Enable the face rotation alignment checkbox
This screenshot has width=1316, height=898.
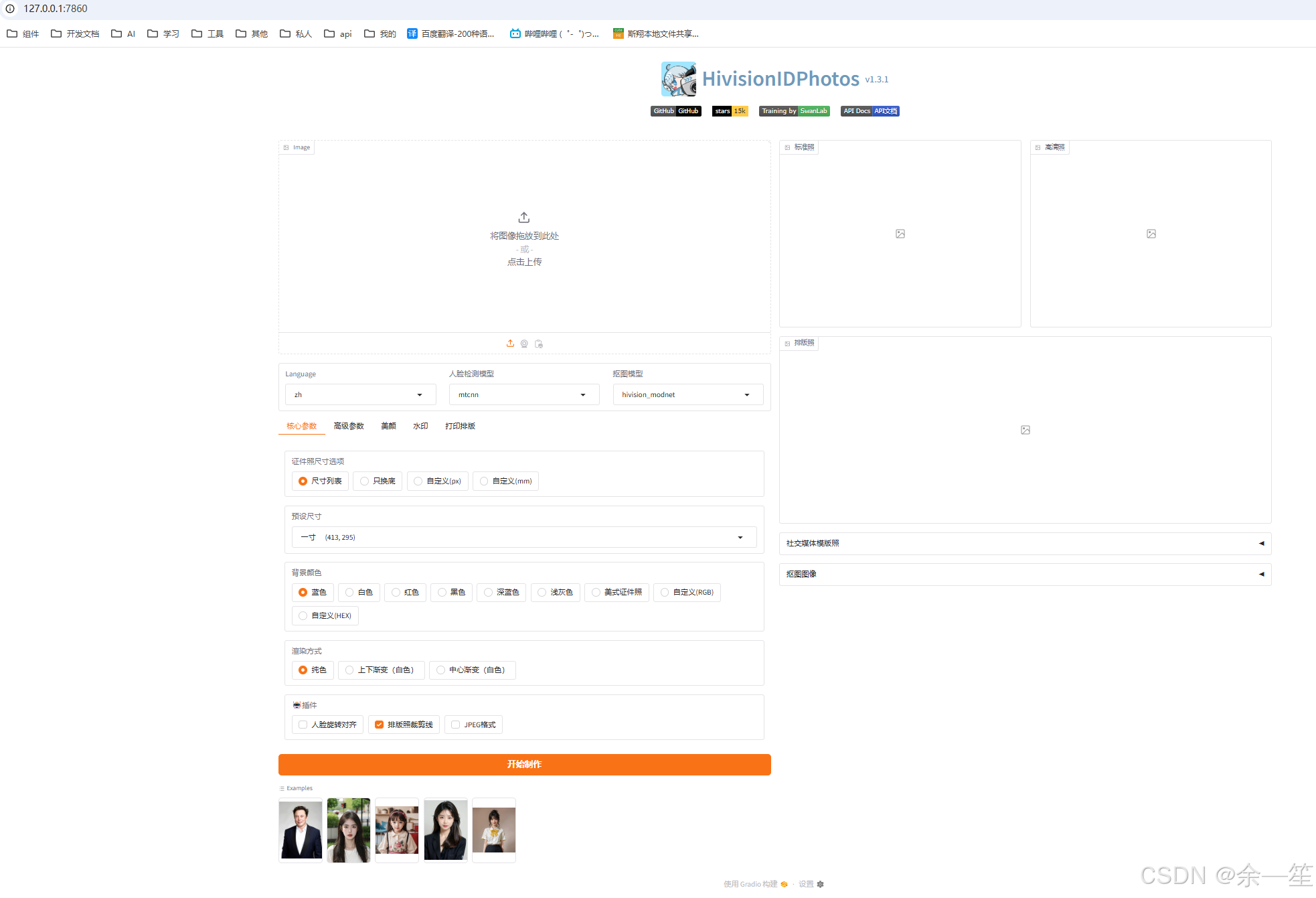[303, 725]
